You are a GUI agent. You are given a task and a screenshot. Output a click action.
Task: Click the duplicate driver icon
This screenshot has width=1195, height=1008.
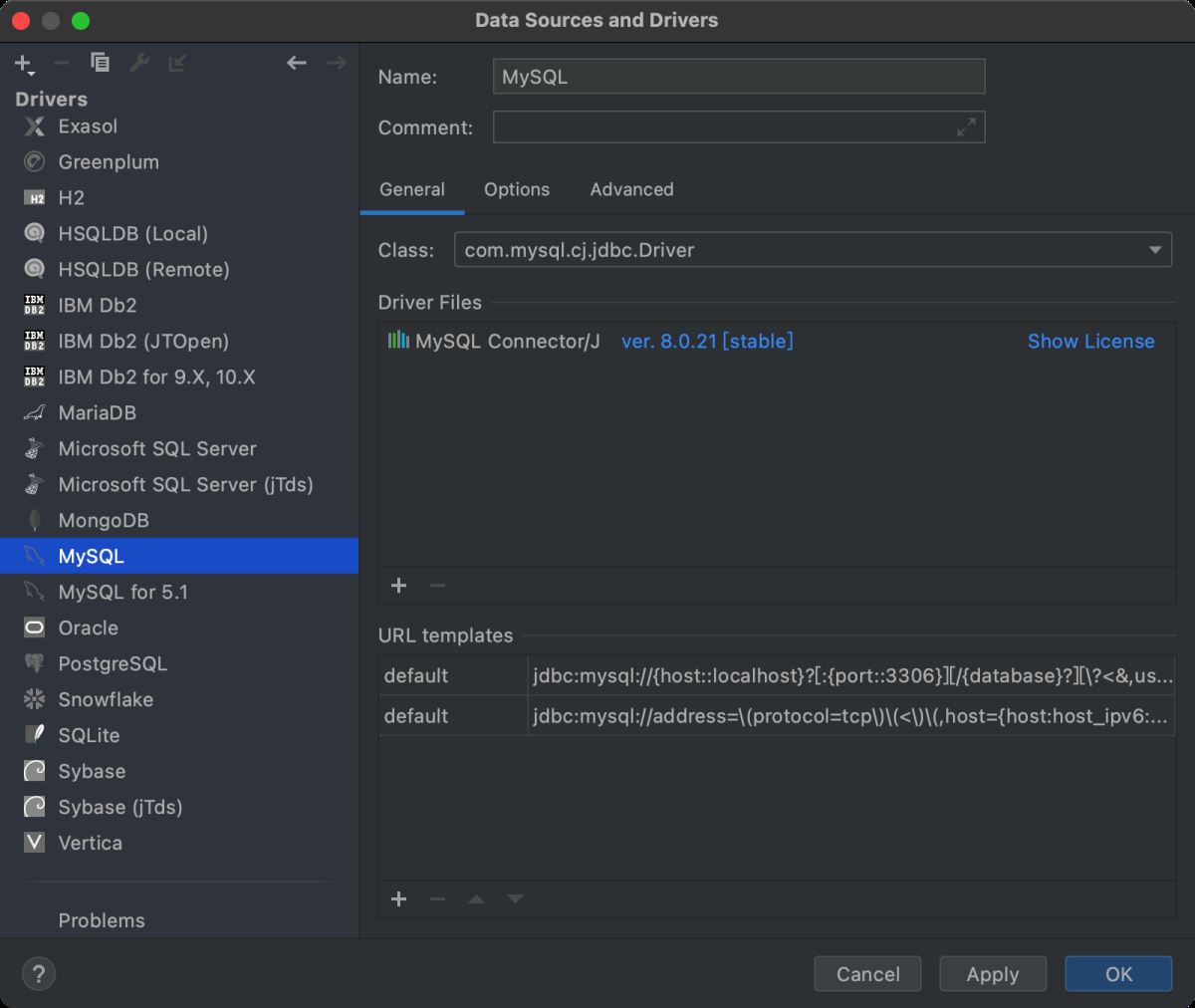100,63
